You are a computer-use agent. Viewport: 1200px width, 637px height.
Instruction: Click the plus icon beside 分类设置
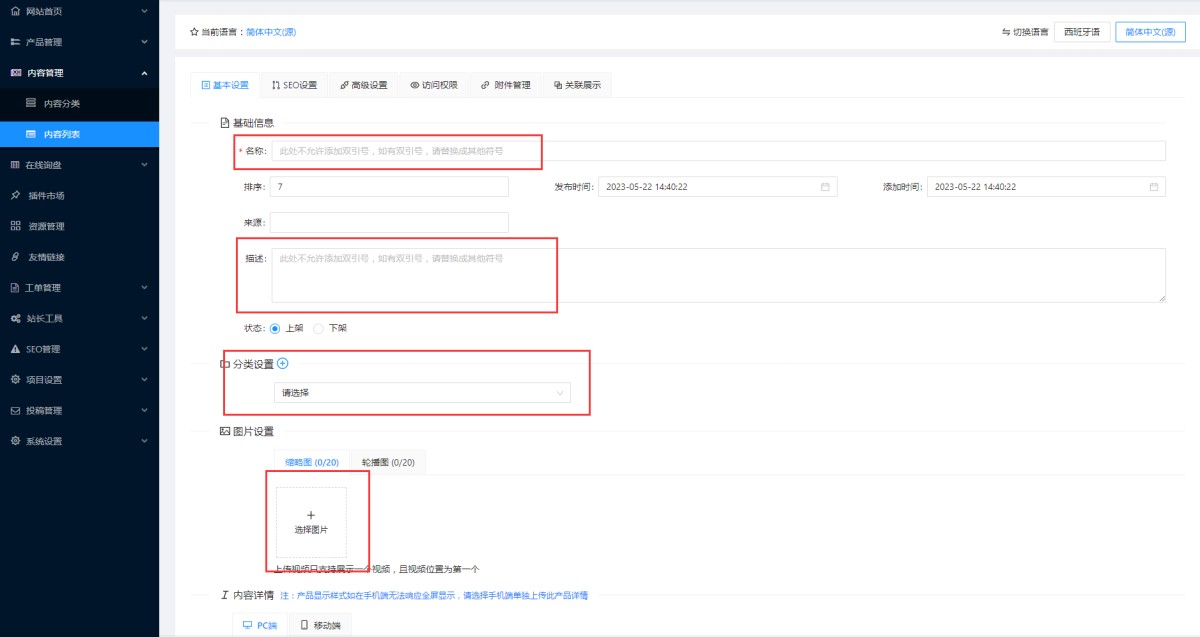282,364
